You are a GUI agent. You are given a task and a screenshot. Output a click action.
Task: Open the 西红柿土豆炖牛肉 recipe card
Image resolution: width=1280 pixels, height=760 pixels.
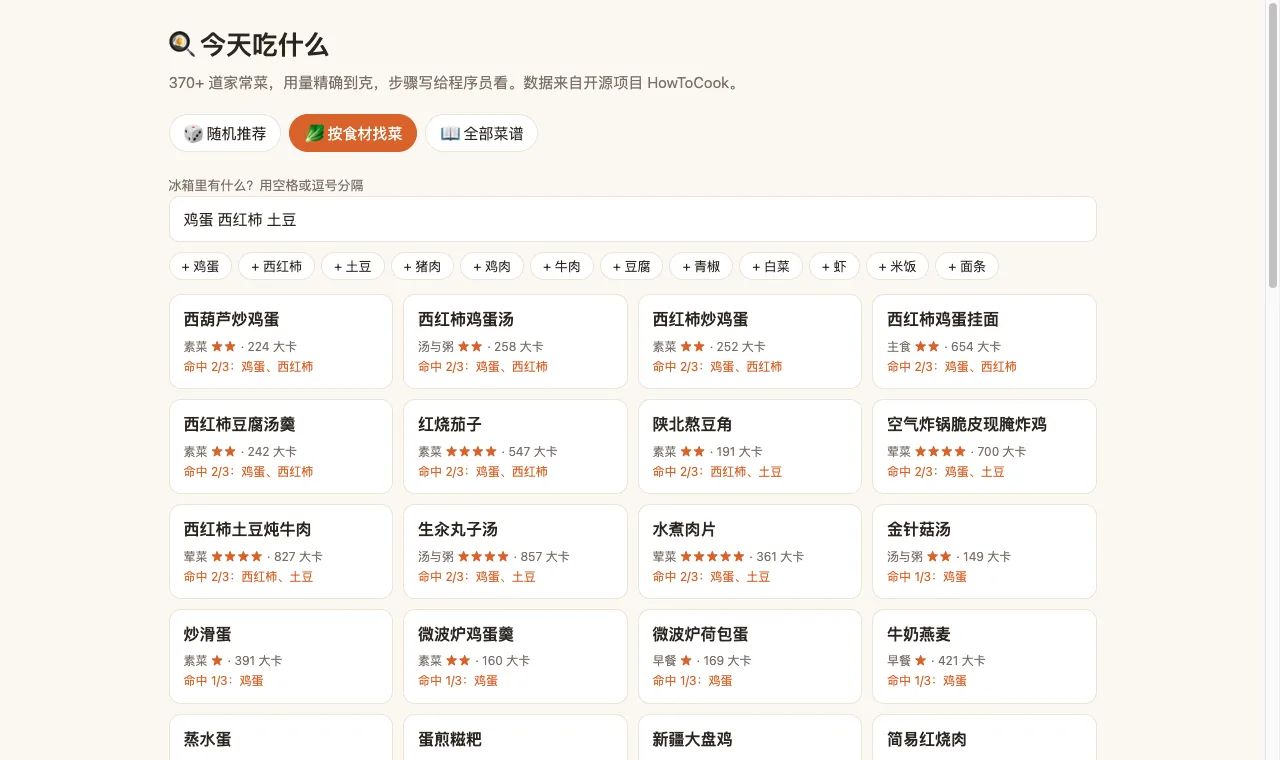click(281, 551)
